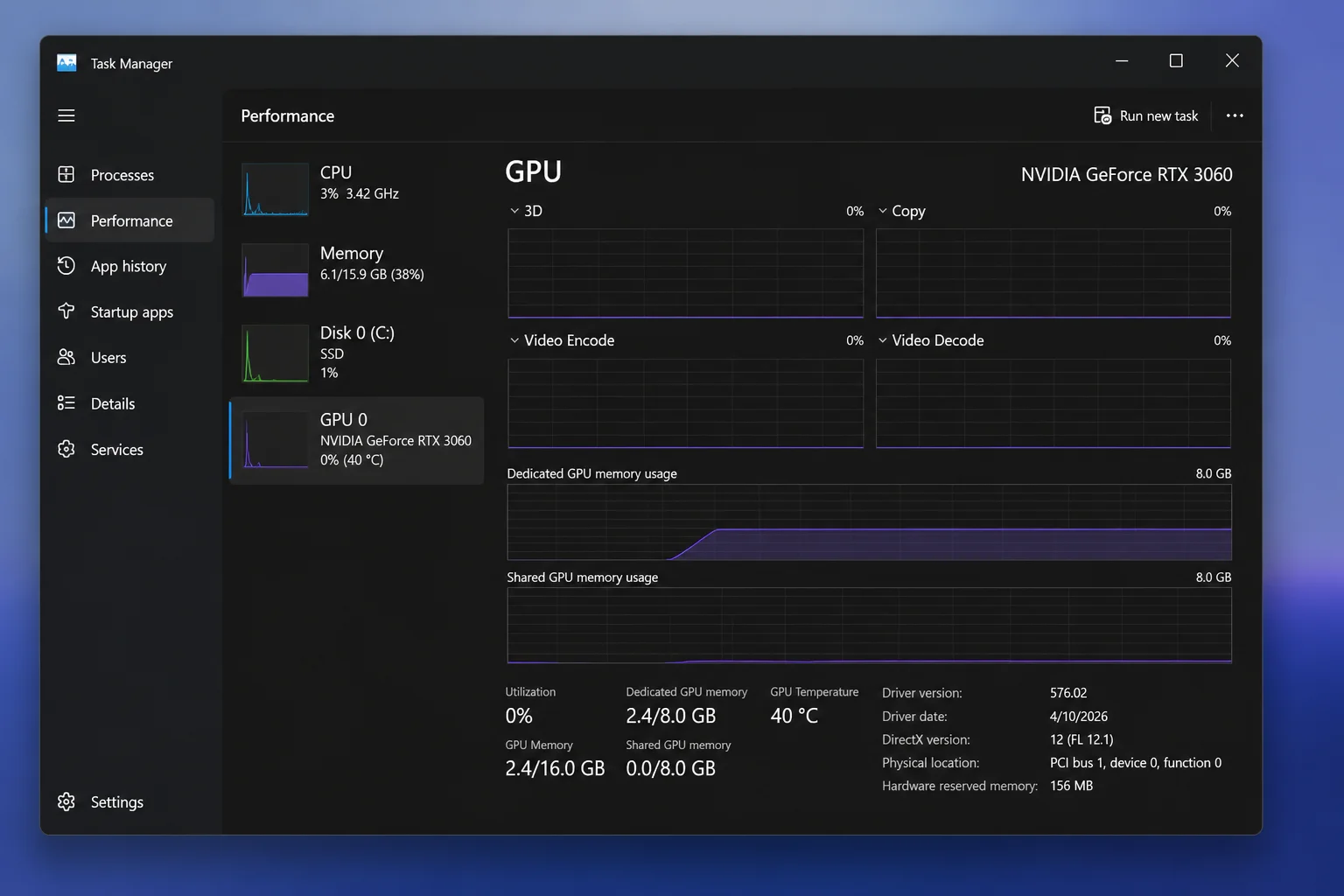Image resolution: width=1344 pixels, height=896 pixels.
Task: Open the Video Encode engine dropdown
Action: point(514,340)
